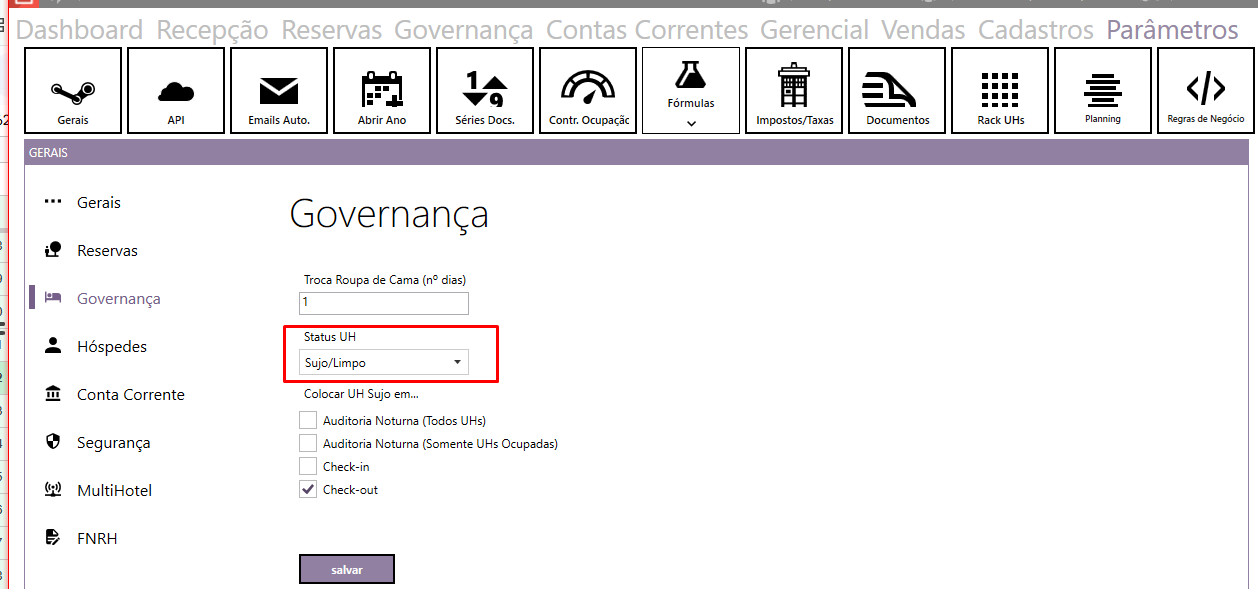
Task: Click the salvar button
Action: [346, 569]
